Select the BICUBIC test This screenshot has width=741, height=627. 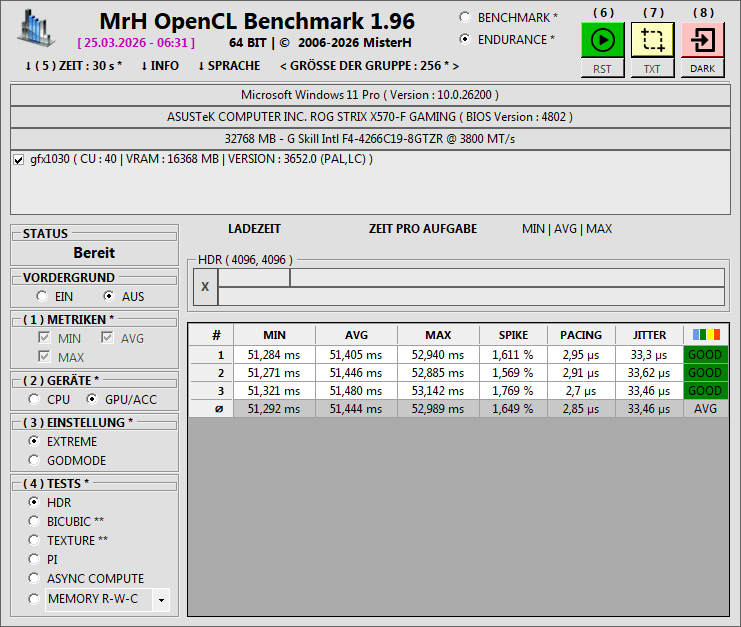(x=34, y=521)
